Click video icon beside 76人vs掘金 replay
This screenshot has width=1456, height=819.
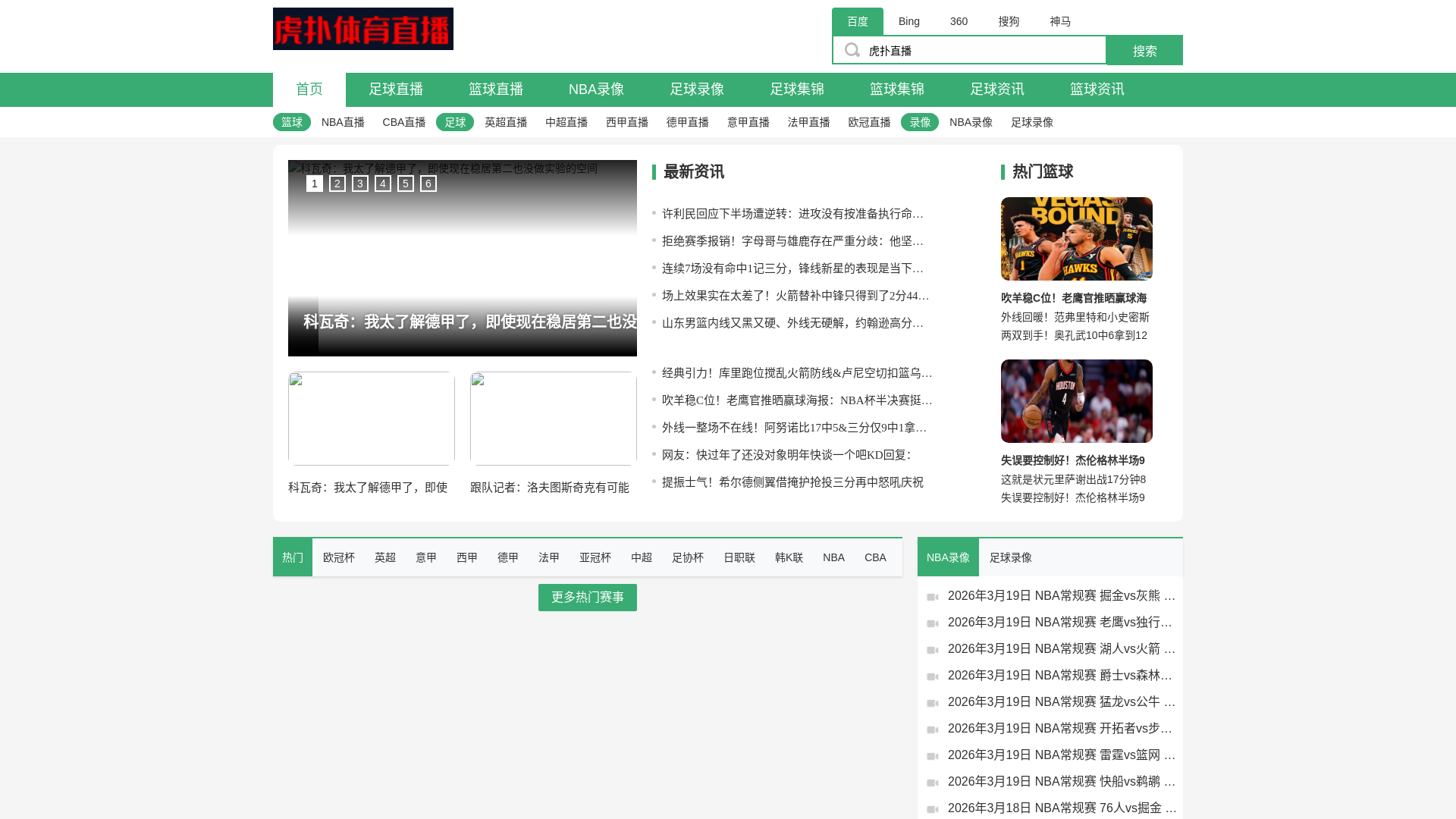click(933, 809)
